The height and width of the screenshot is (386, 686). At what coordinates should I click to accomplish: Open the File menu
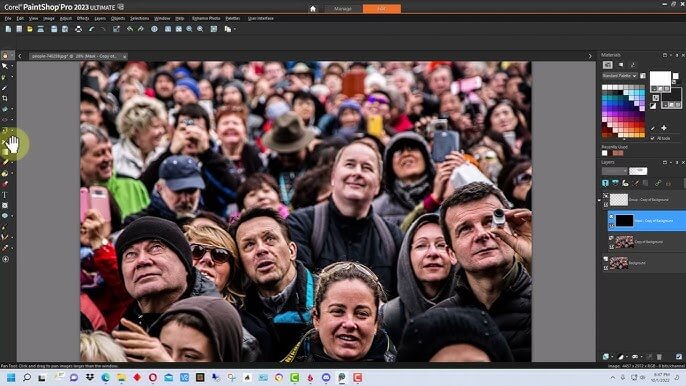[x=8, y=18]
